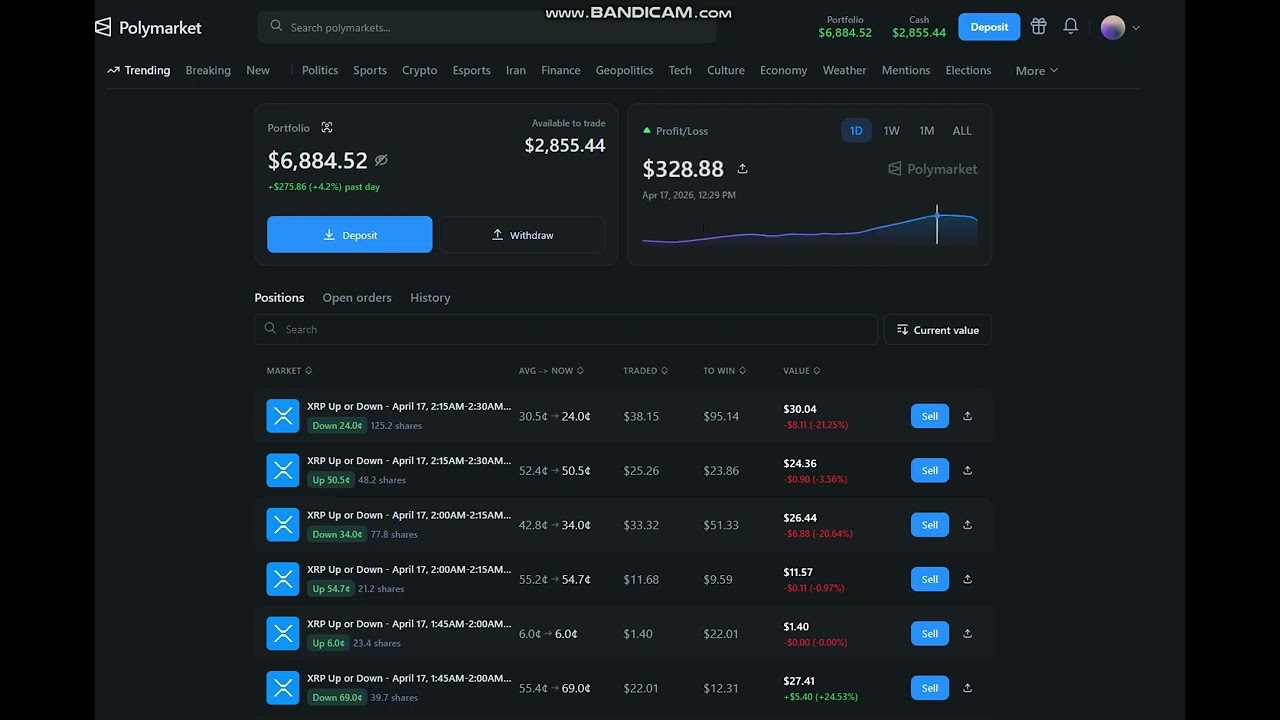Select the 1D profit/loss range
The height and width of the screenshot is (720, 1280).
(856, 131)
